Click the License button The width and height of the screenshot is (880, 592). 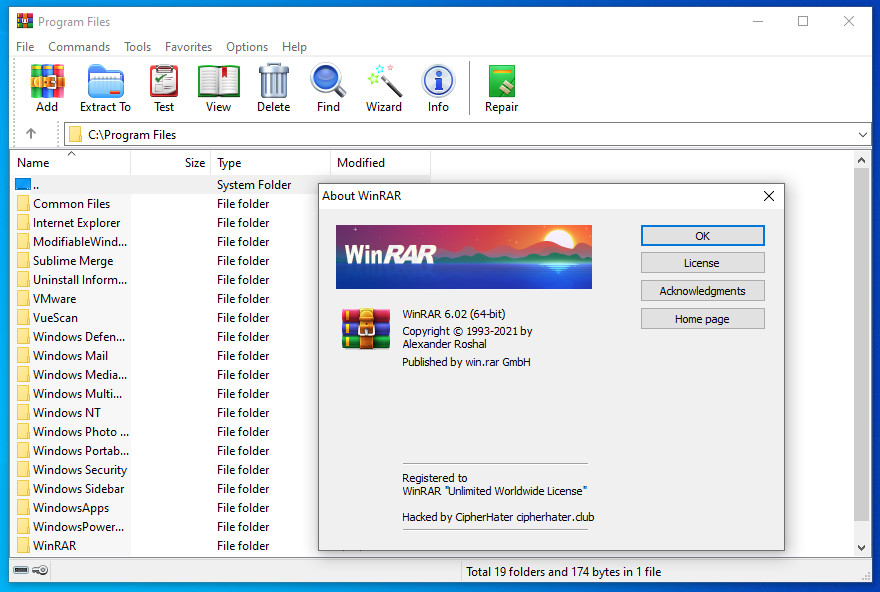coord(703,263)
